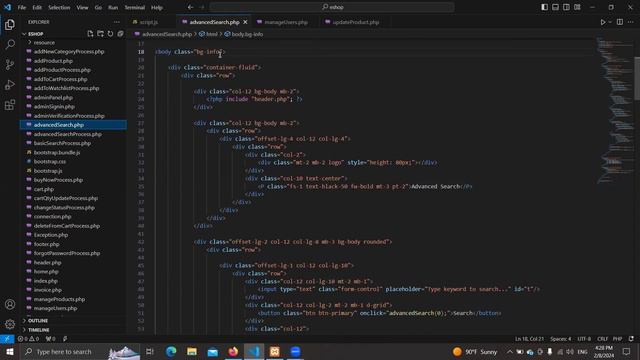Viewport: 640px width, 360px height.
Task: Expand the OUTLINE section
Action: coord(38,321)
